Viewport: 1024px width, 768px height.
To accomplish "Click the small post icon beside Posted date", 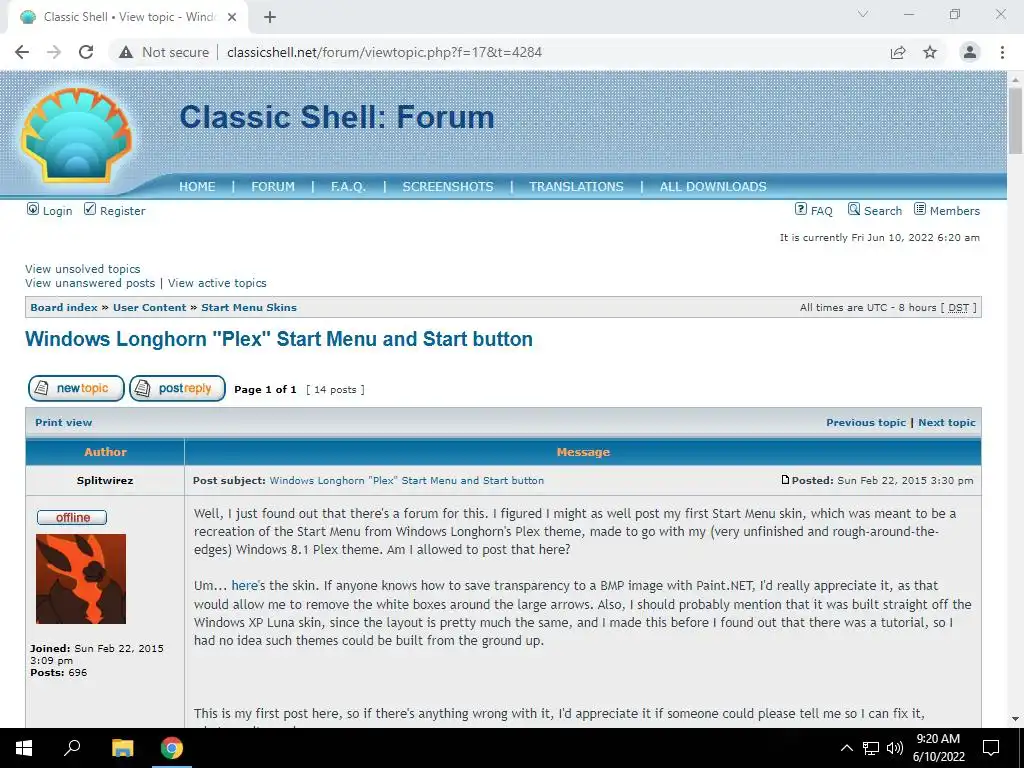I will tap(786, 480).
